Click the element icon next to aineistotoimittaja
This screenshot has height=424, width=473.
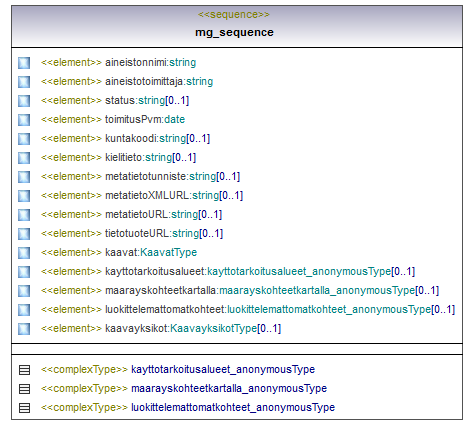pyautogui.click(x=24, y=82)
